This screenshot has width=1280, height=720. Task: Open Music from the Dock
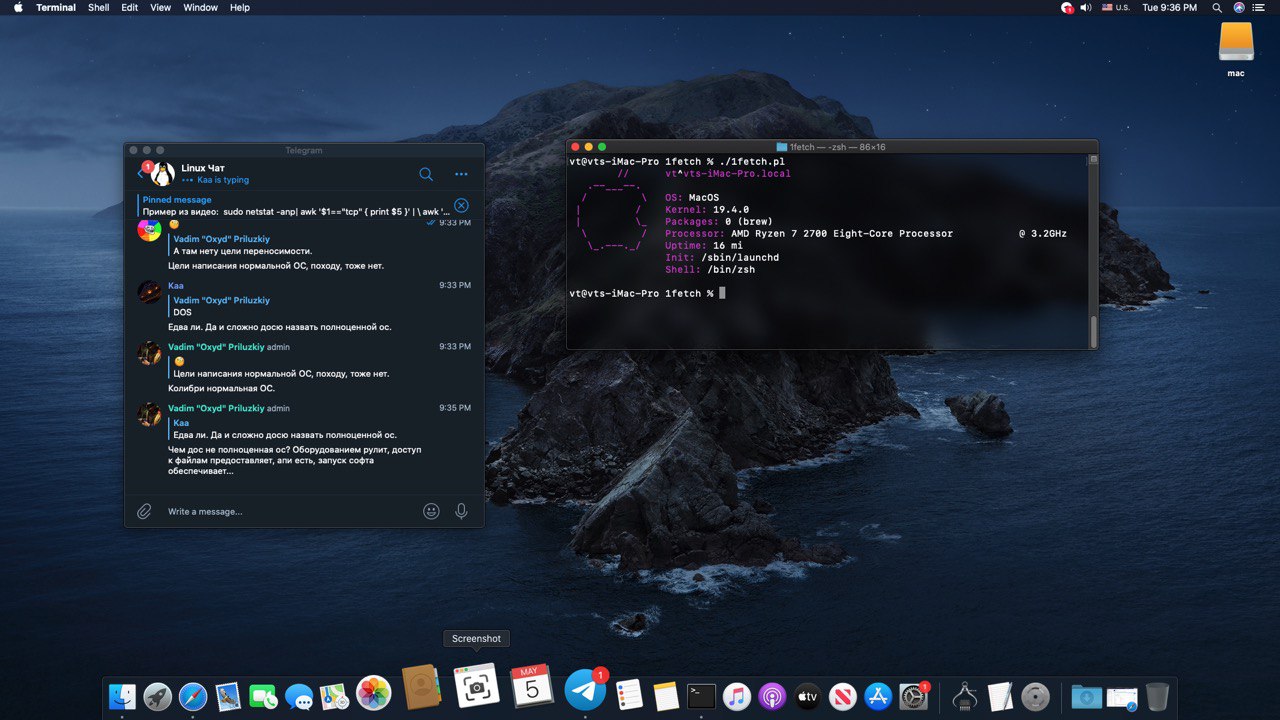(737, 696)
